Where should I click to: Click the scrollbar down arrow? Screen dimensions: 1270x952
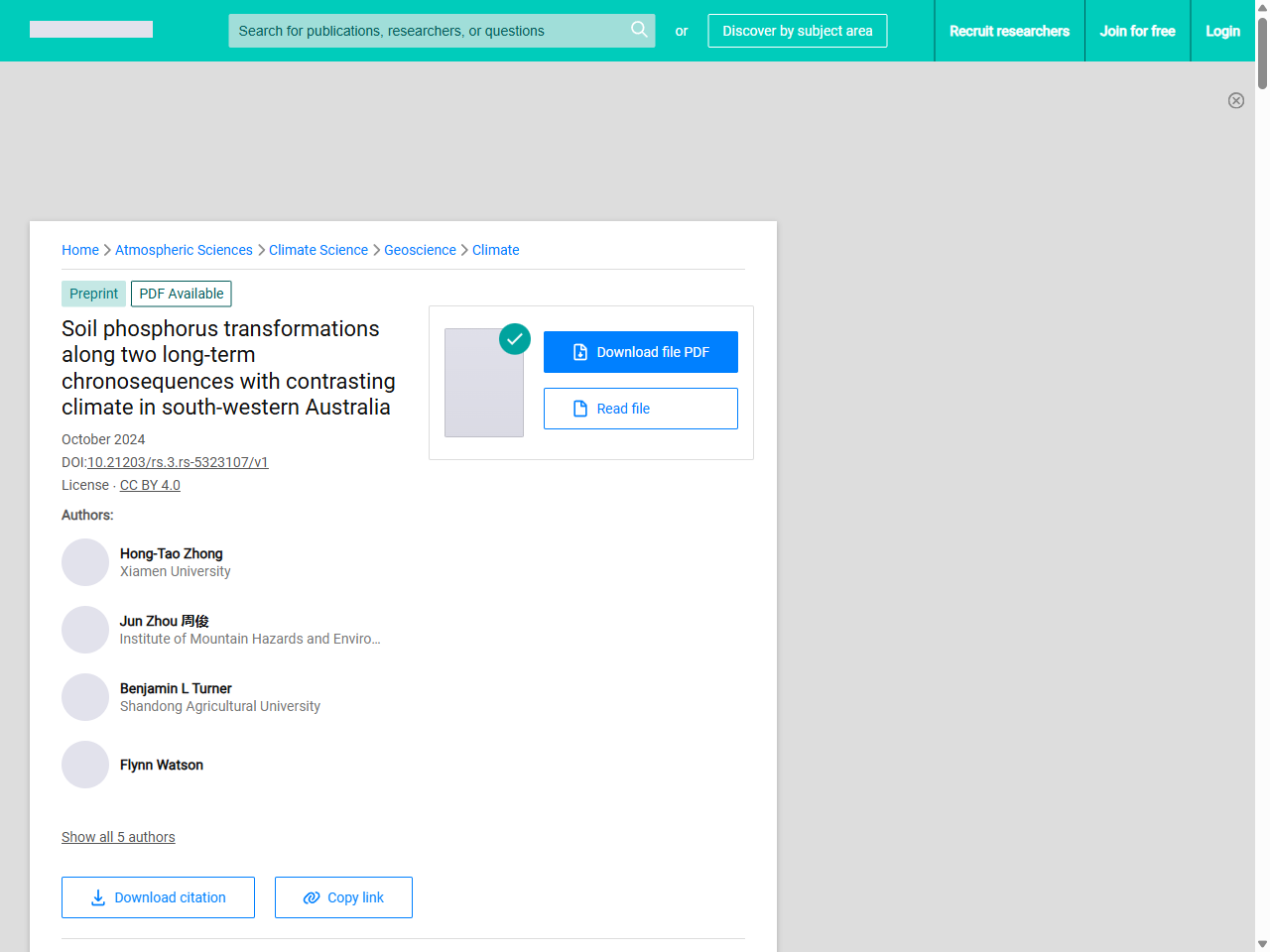click(1262, 944)
